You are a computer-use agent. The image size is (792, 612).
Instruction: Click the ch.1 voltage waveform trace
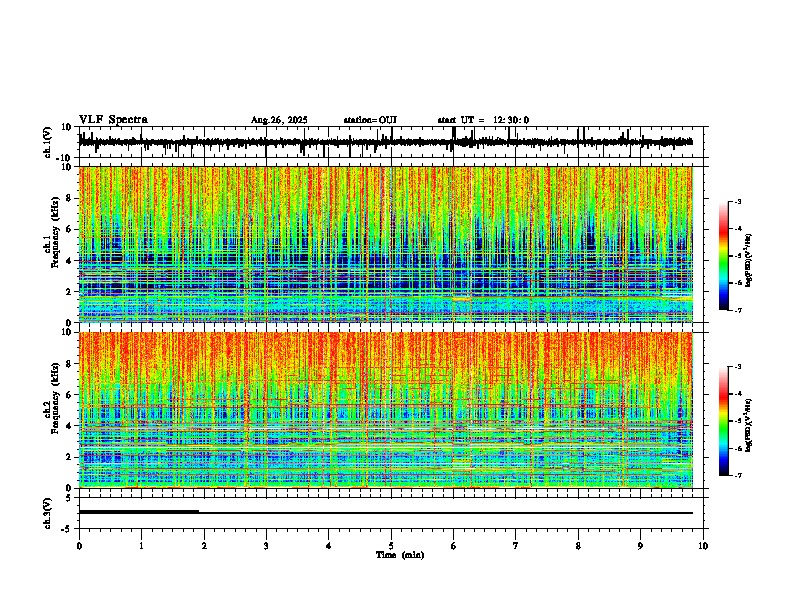pos(385,142)
